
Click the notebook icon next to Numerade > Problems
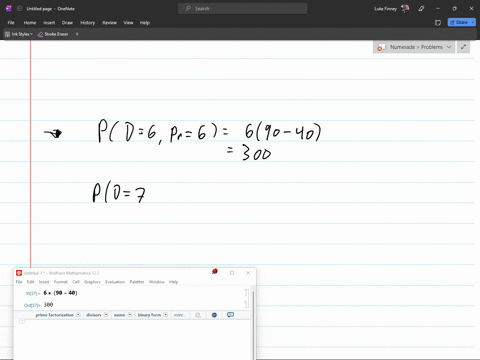(381, 47)
